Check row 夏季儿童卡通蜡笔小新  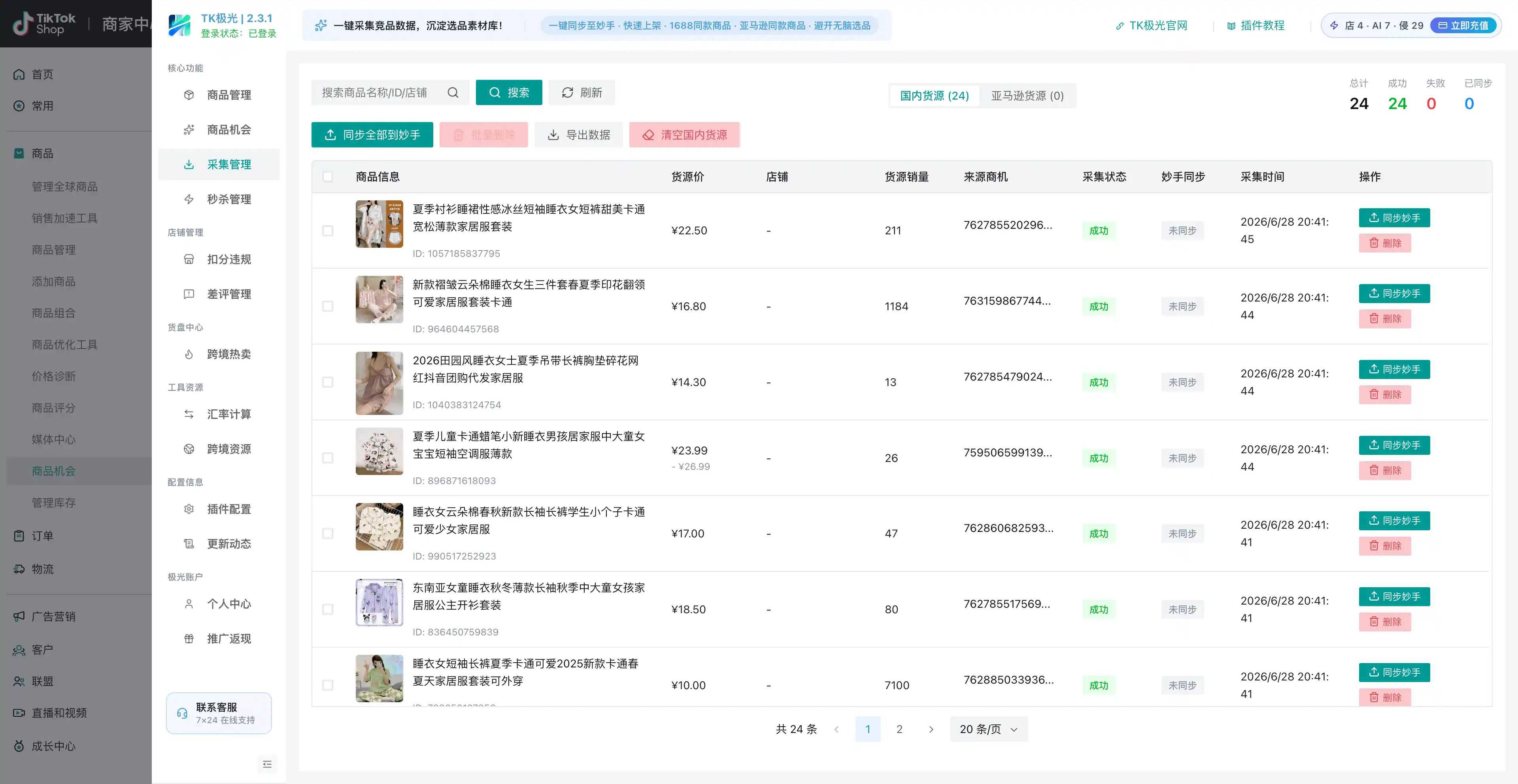point(328,458)
